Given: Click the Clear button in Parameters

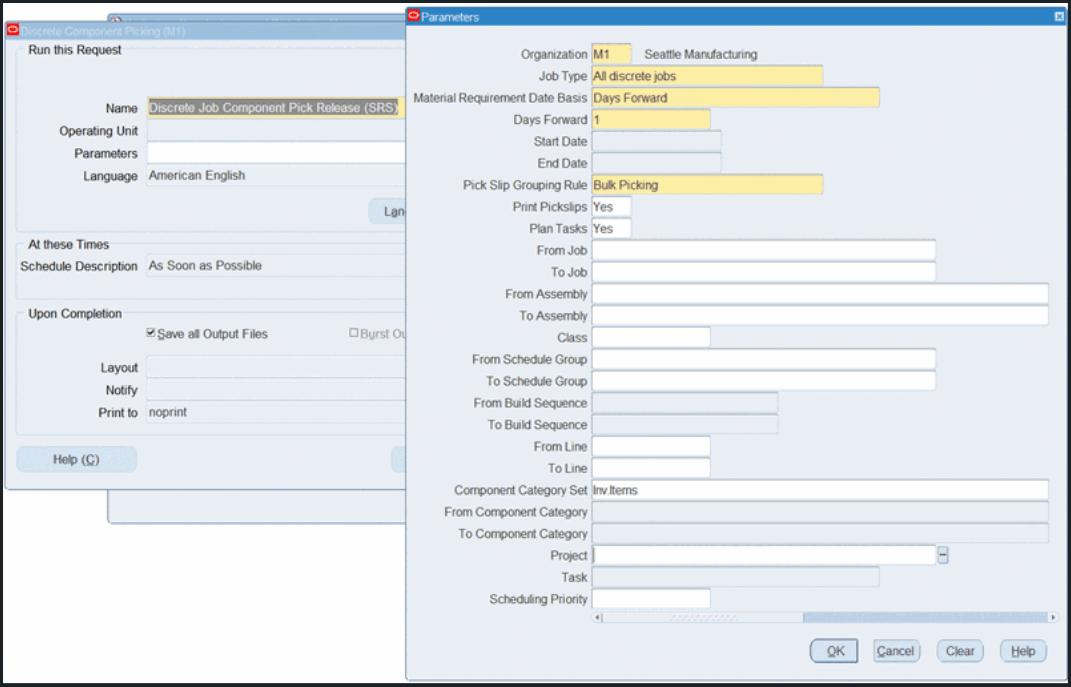Looking at the screenshot, I should tap(960, 651).
